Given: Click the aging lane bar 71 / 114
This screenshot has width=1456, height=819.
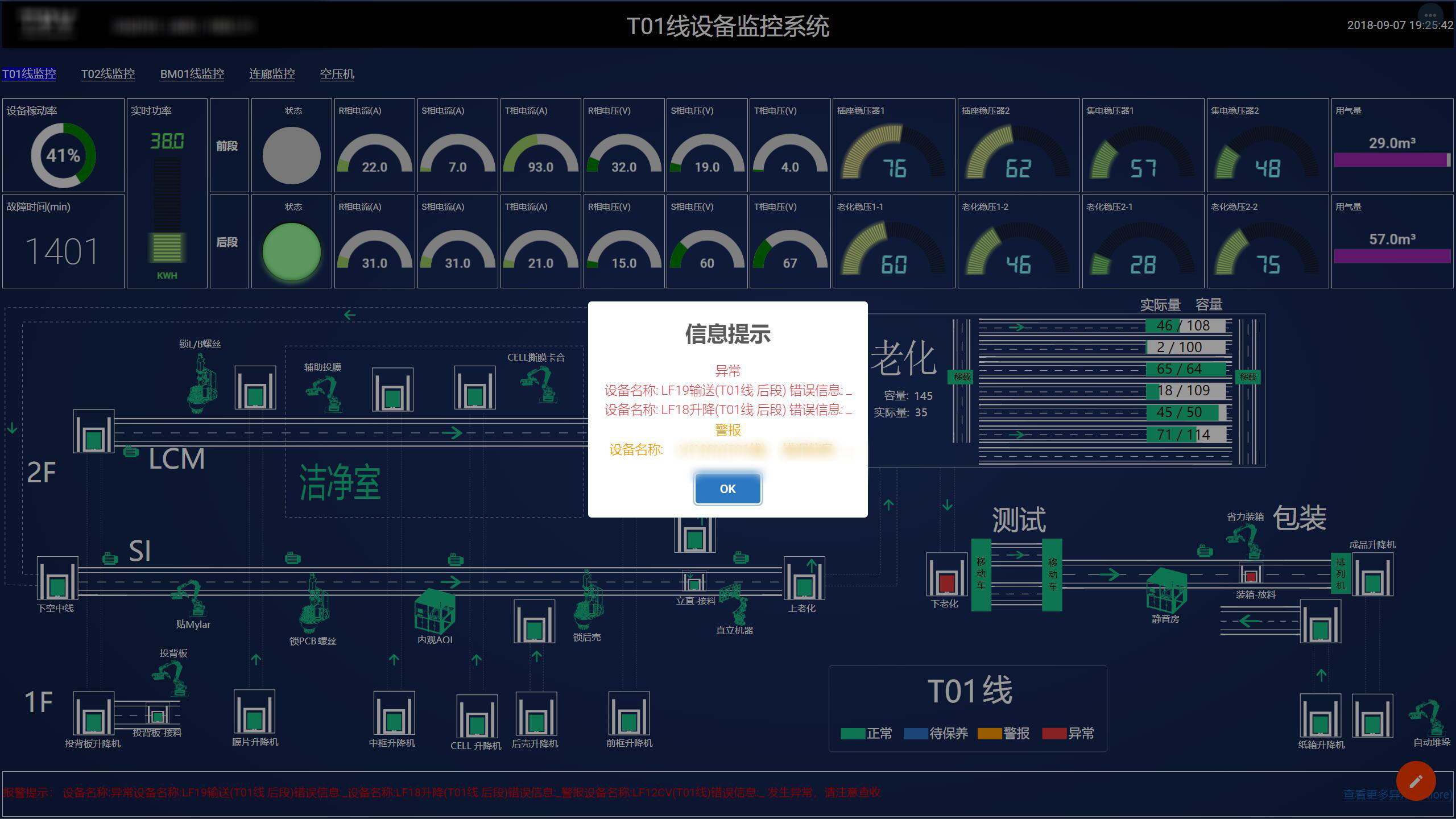Looking at the screenshot, I should [x=1185, y=435].
